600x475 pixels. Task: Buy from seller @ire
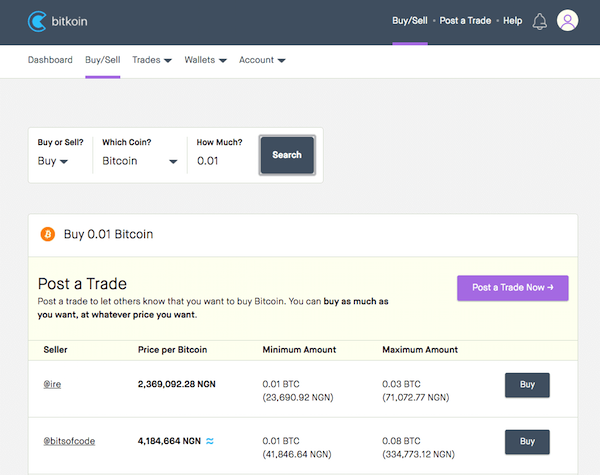tap(527, 385)
